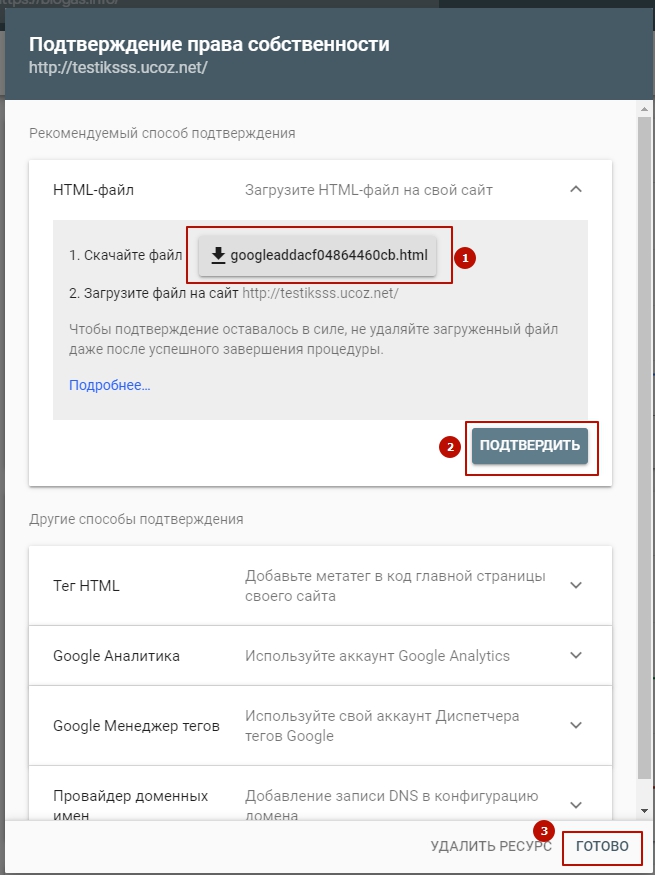Click the dialog's vertical scrollbar

tap(644, 450)
